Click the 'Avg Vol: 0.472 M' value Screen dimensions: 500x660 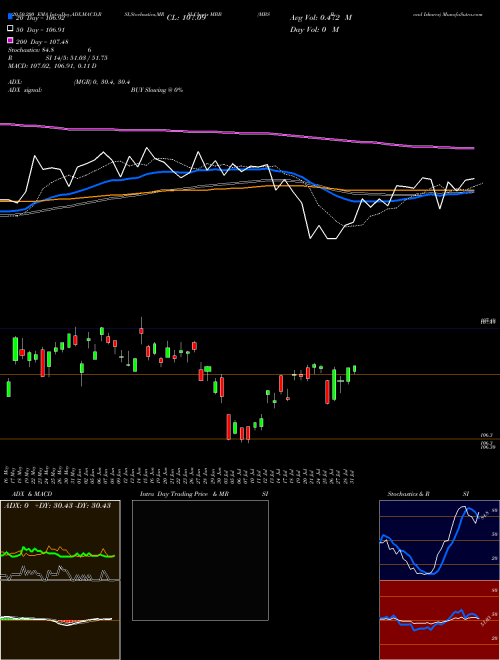pos(321,18)
